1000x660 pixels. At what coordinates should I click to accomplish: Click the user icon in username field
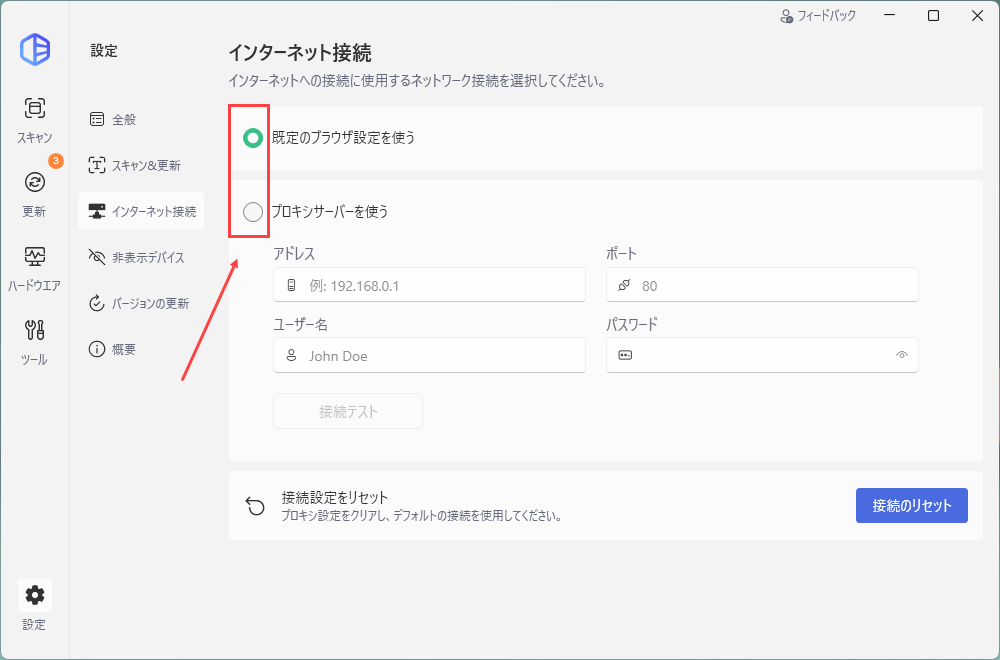tap(291, 355)
